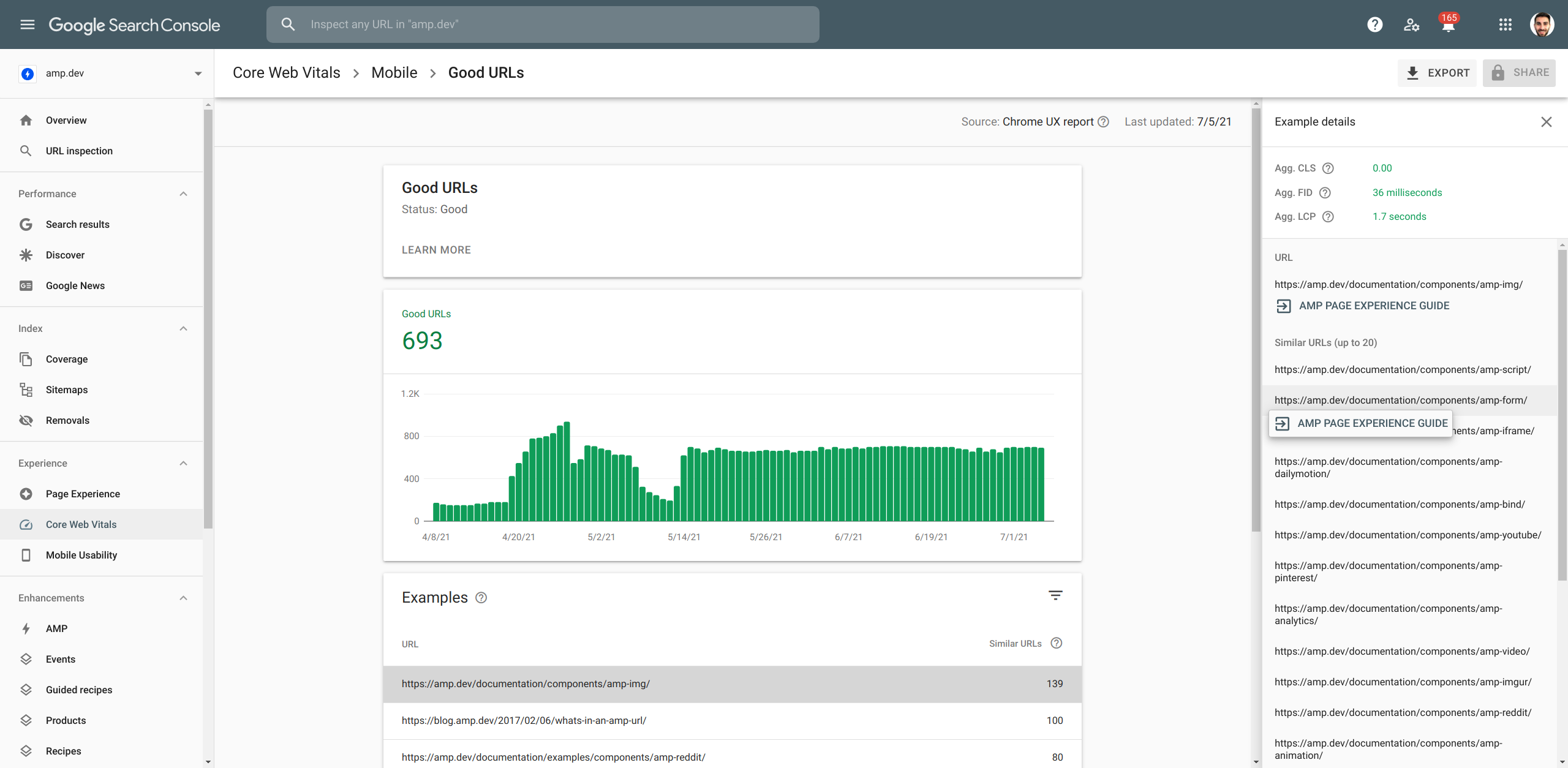The width and height of the screenshot is (1568, 768).
Task: Click similar URL amp-dailymotion
Action: coord(1388,468)
